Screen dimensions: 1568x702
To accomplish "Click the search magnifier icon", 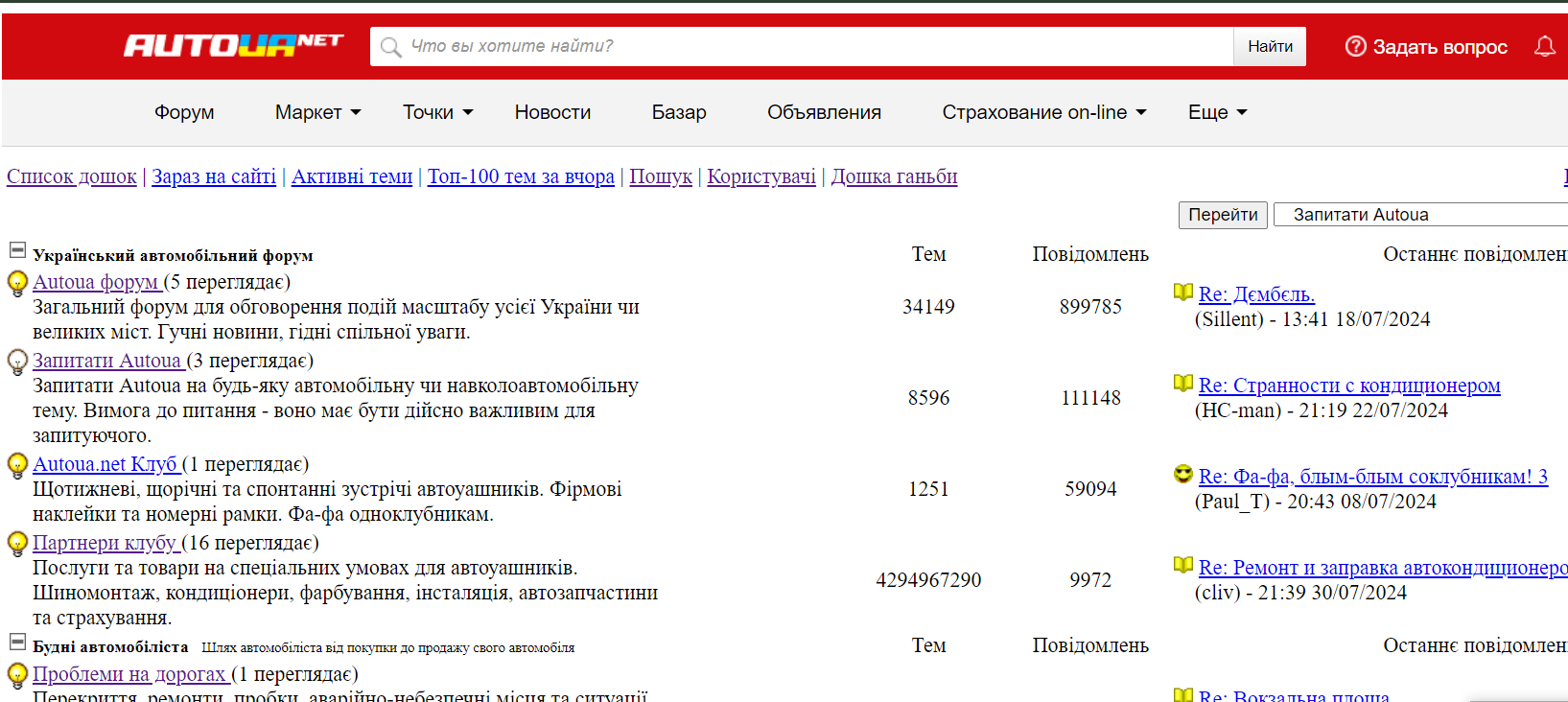I will pyautogui.click(x=390, y=47).
